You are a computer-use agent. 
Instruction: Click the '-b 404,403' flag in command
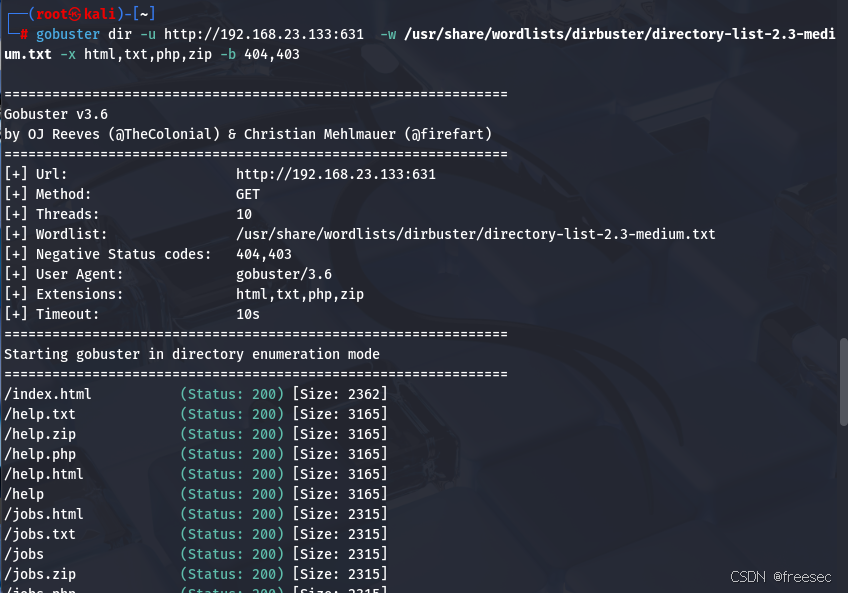(260, 54)
